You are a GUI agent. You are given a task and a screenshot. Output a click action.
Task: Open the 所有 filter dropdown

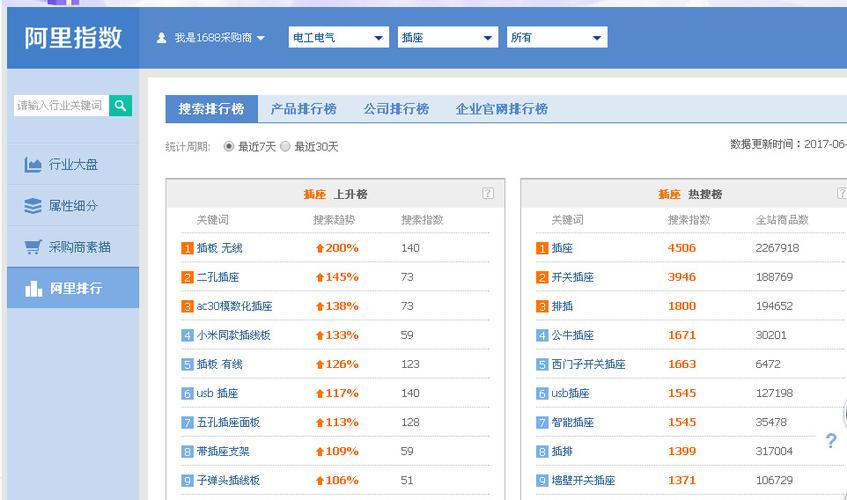point(557,37)
